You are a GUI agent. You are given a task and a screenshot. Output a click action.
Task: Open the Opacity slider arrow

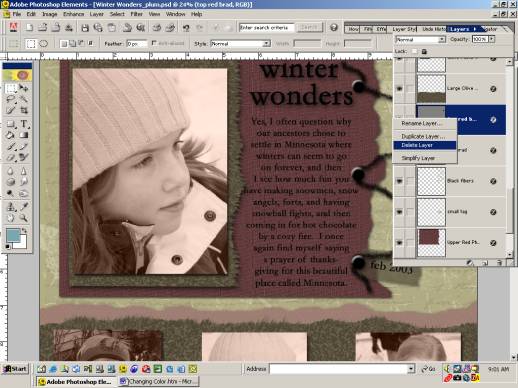click(x=492, y=39)
